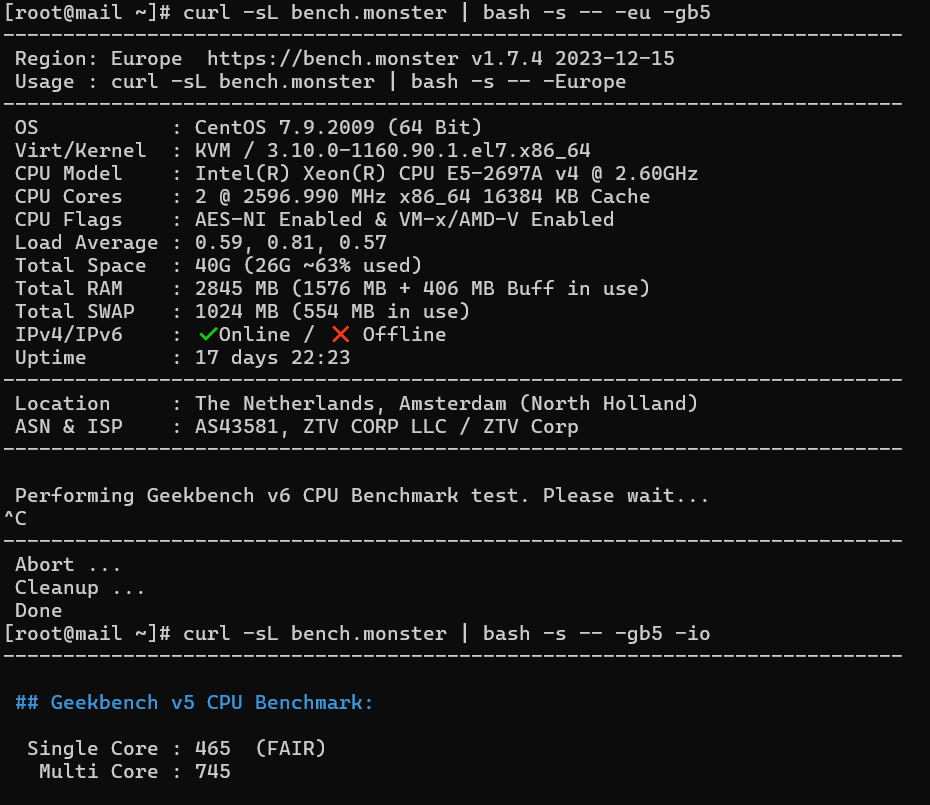Click the ASN text AS43581
930x805 pixels.
[236, 427]
